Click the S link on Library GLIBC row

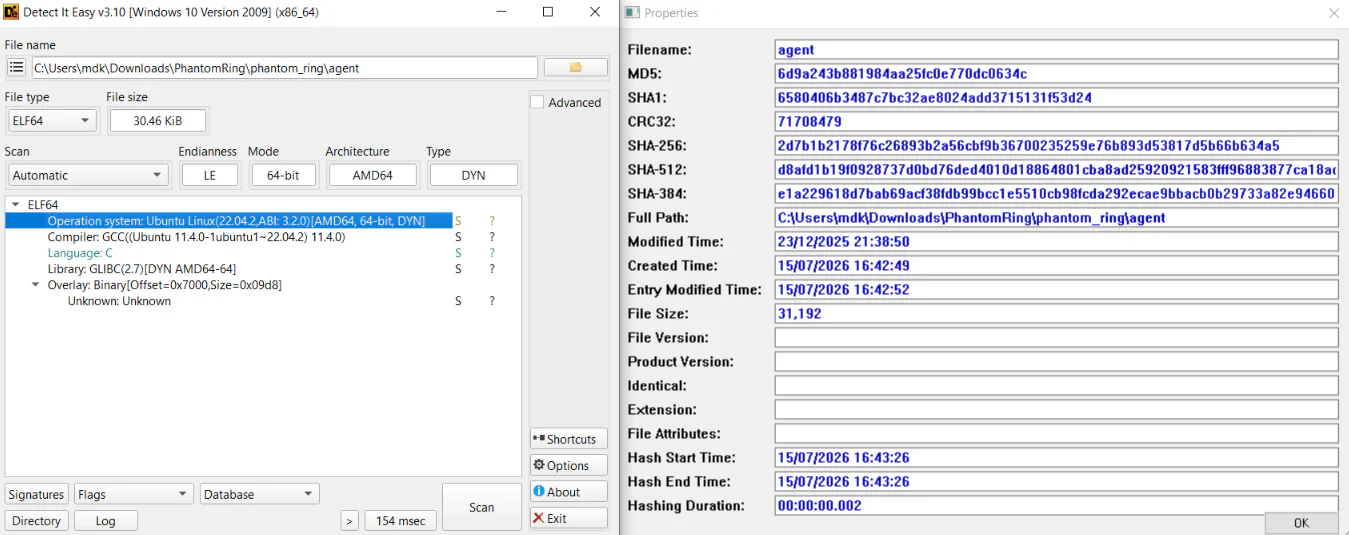click(x=459, y=269)
